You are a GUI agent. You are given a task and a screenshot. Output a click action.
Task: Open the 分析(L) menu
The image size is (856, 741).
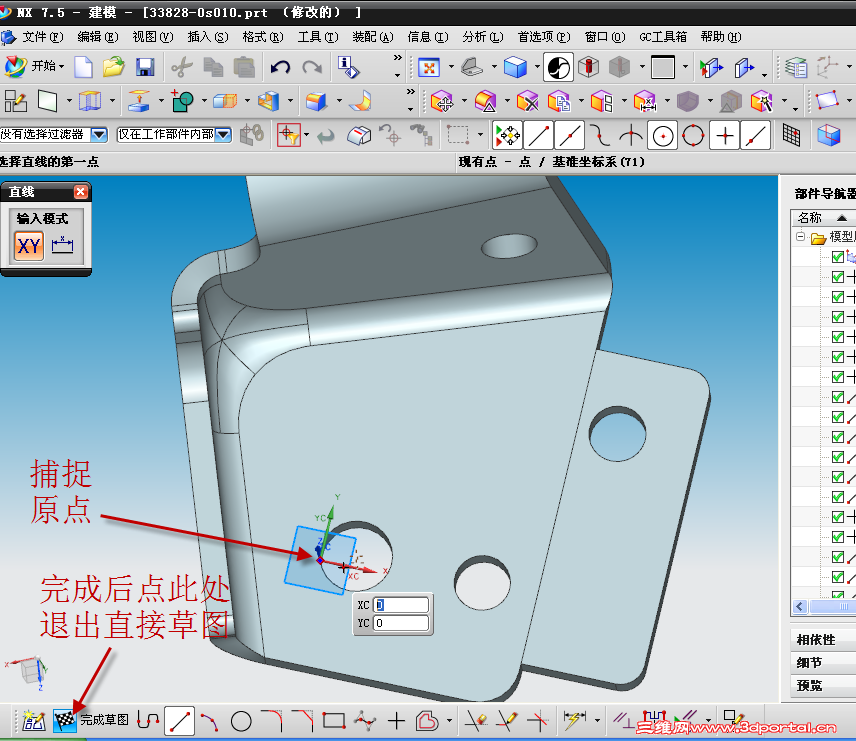click(483, 37)
